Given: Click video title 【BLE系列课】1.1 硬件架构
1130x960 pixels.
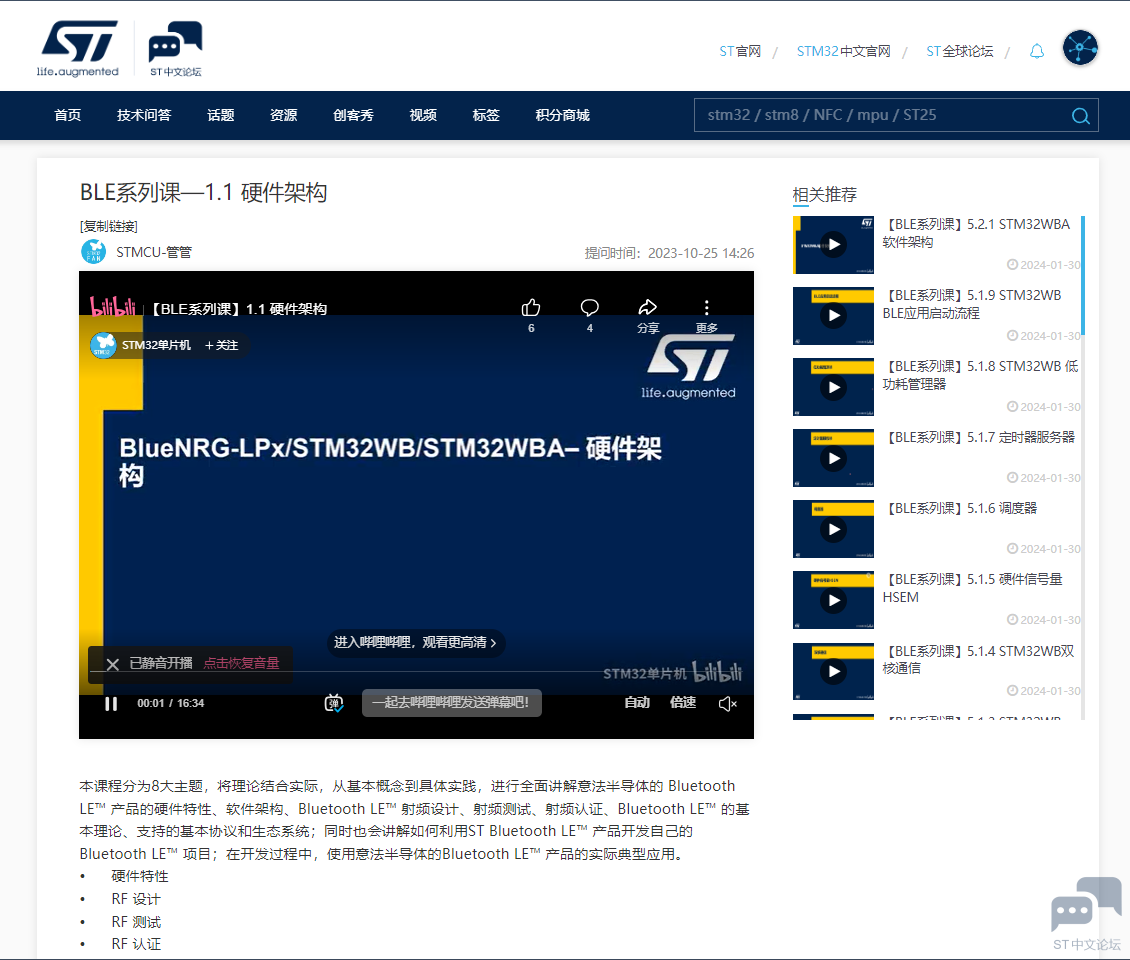Looking at the screenshot, I should [239, 309].
